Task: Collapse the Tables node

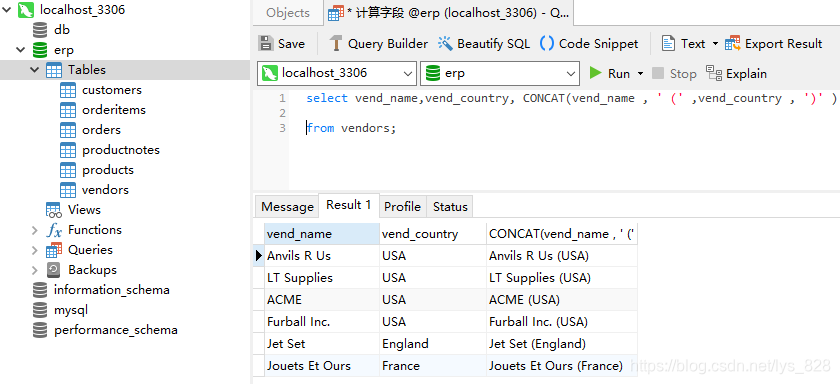Action: (35, 70)
